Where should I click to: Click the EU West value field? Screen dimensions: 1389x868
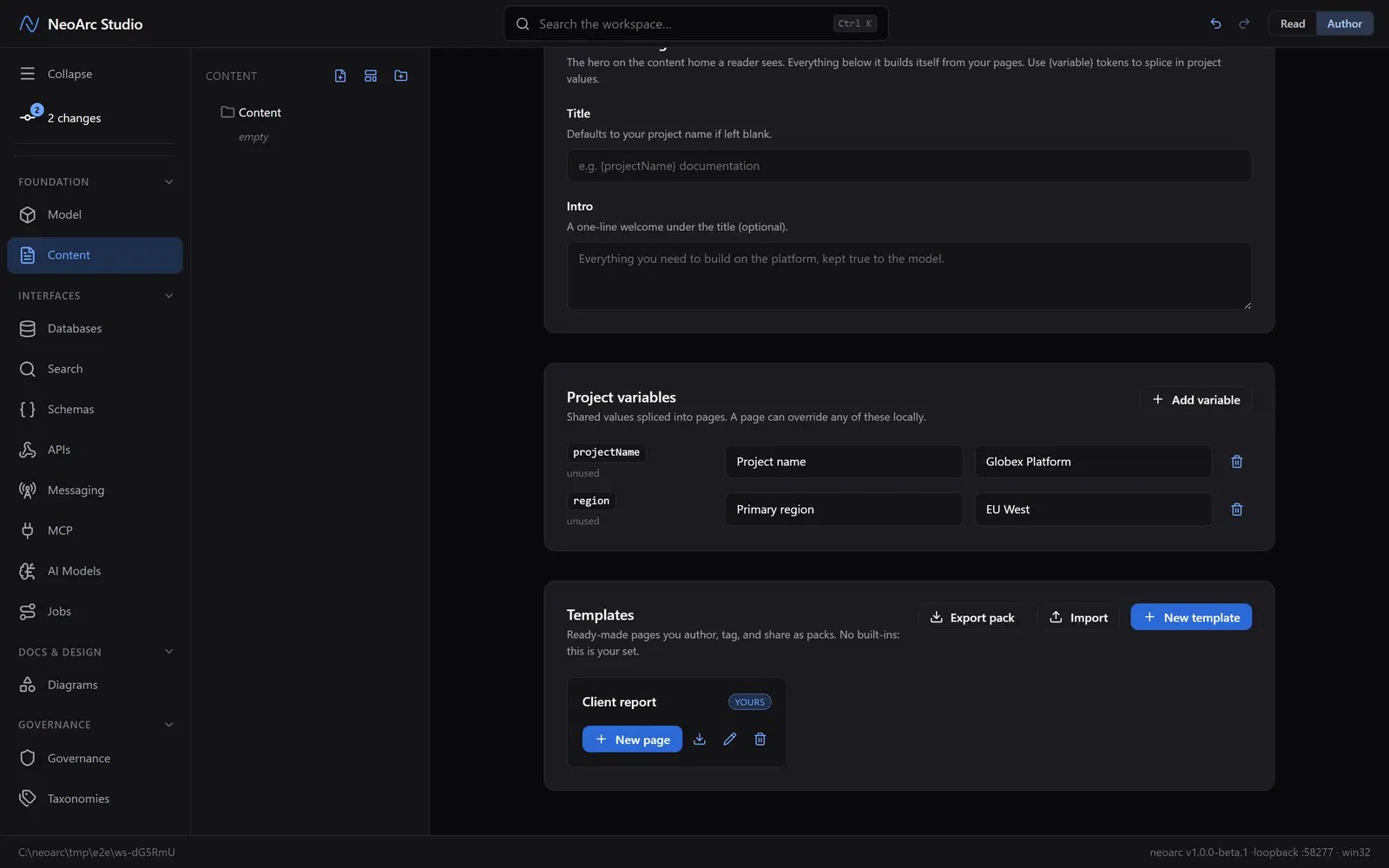[x=1093, y=510]
